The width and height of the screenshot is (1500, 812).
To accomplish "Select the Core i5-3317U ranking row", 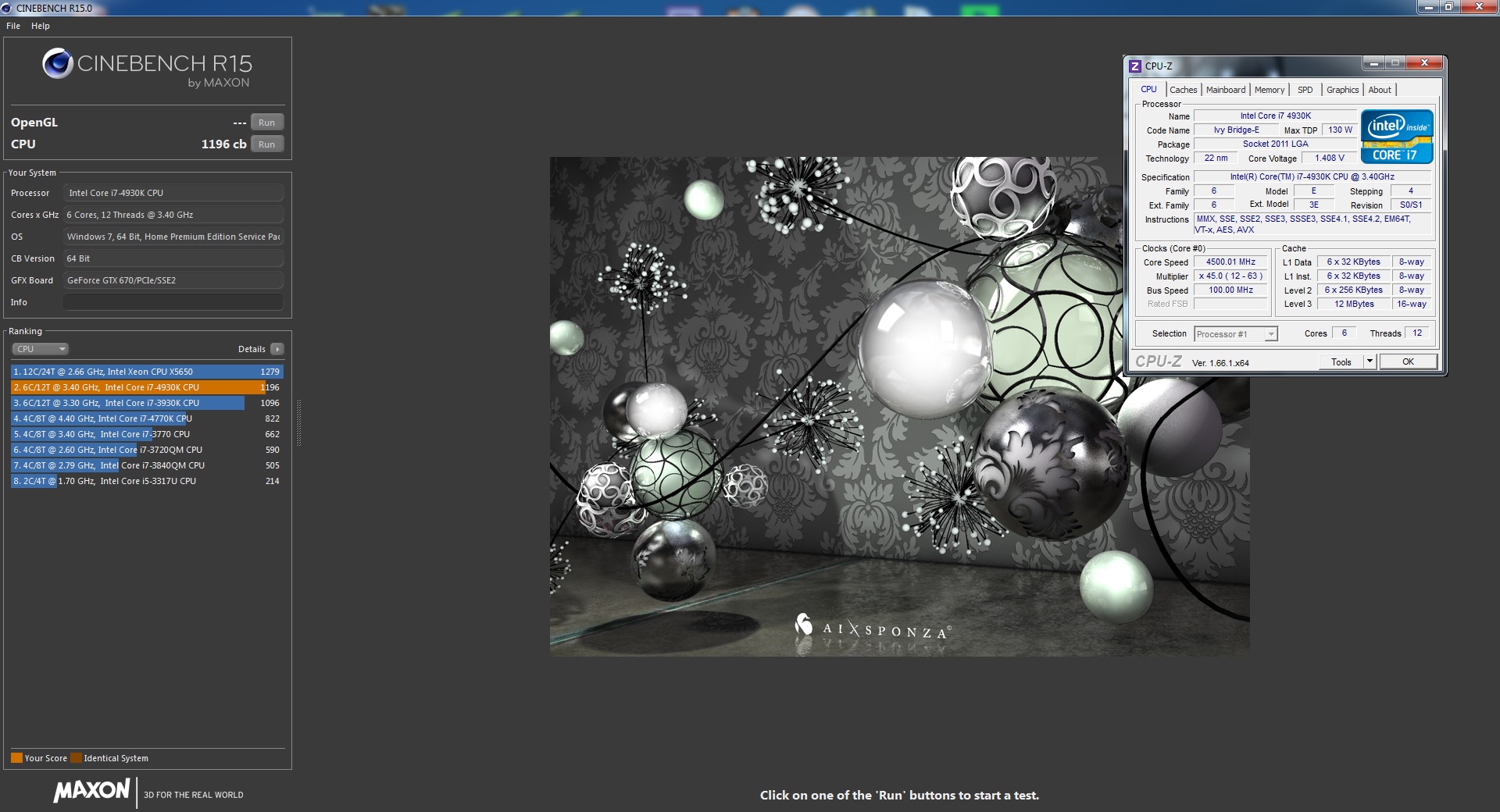I will pyautogui.click(x=146, y=481).
